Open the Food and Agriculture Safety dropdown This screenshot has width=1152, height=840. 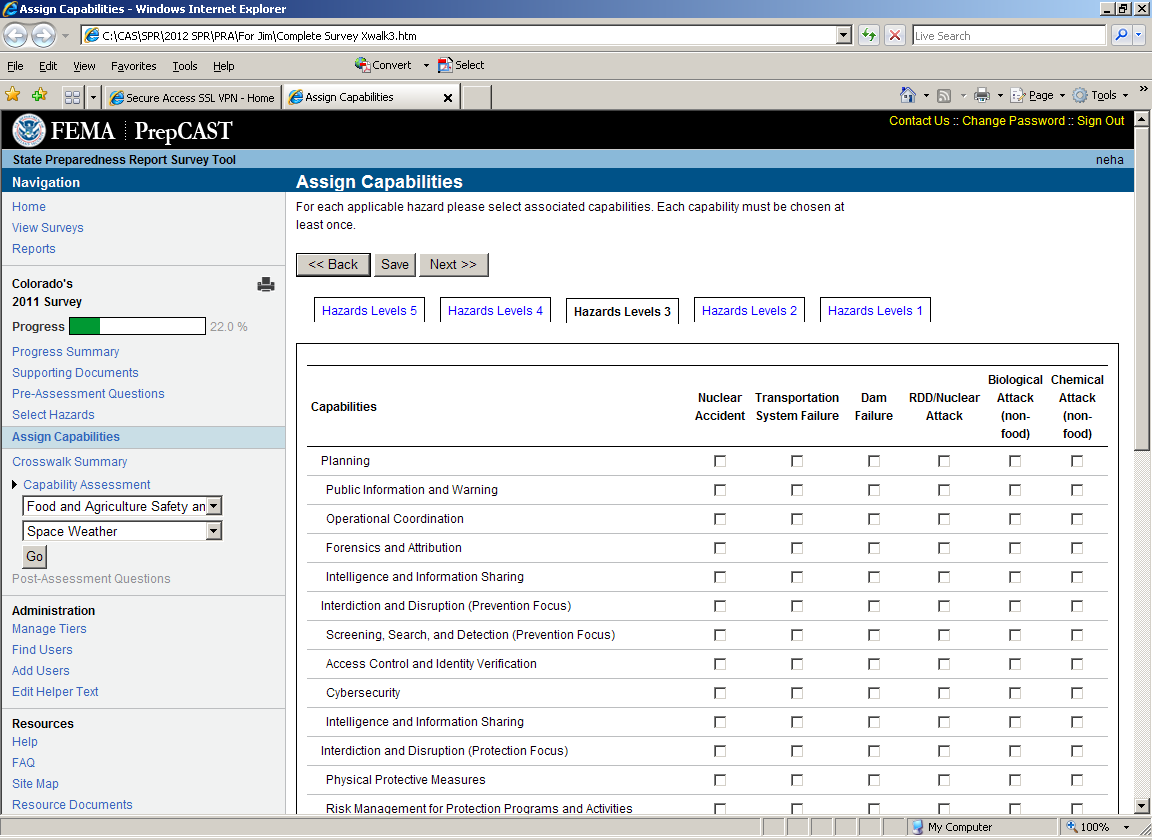(x=213, y=507)
